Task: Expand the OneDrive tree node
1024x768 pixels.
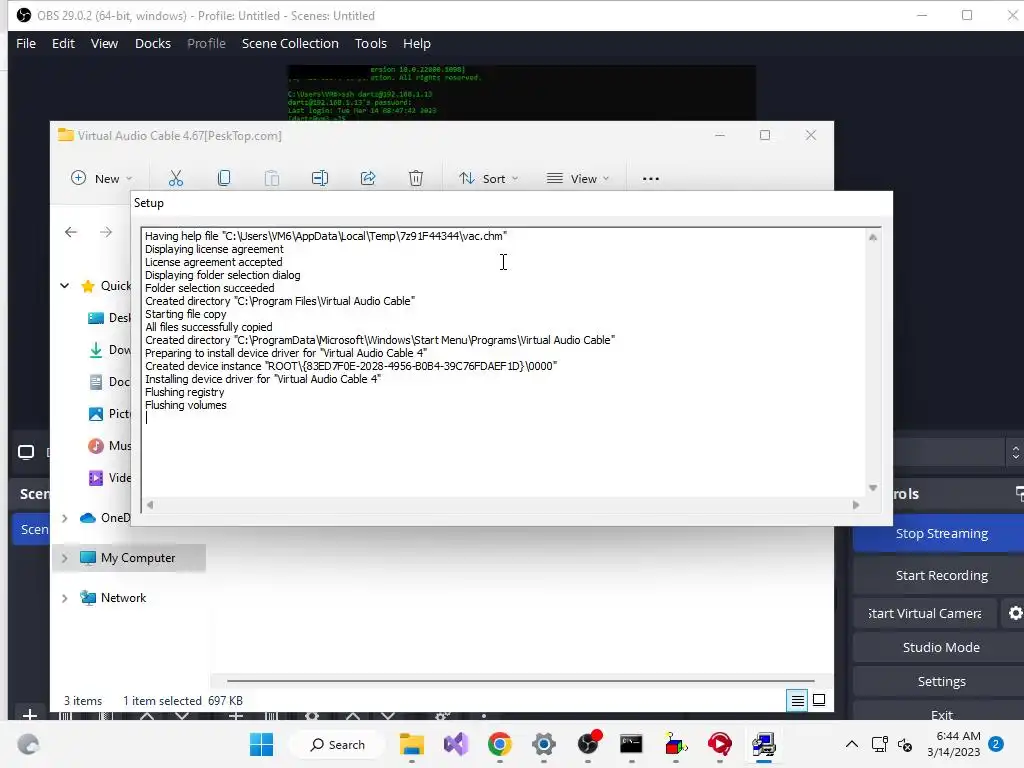Action: tap(65, 518)
